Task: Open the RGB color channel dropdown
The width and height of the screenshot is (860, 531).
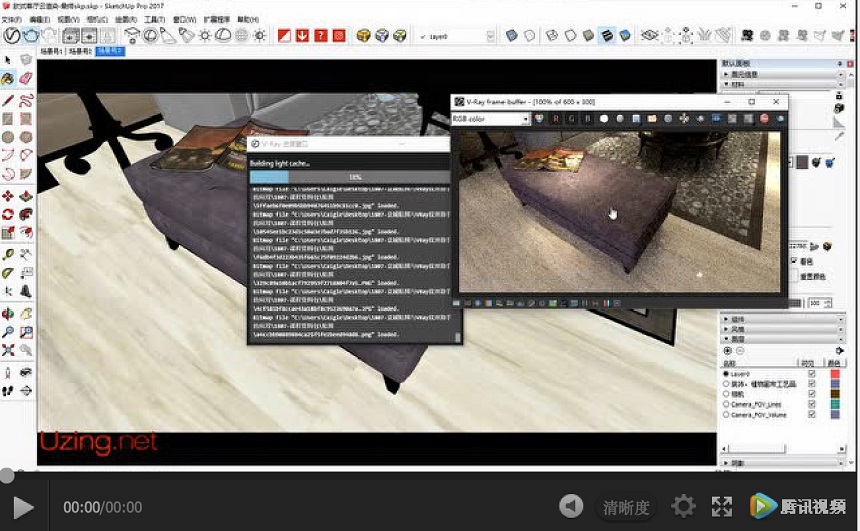Action: (490, 119)
